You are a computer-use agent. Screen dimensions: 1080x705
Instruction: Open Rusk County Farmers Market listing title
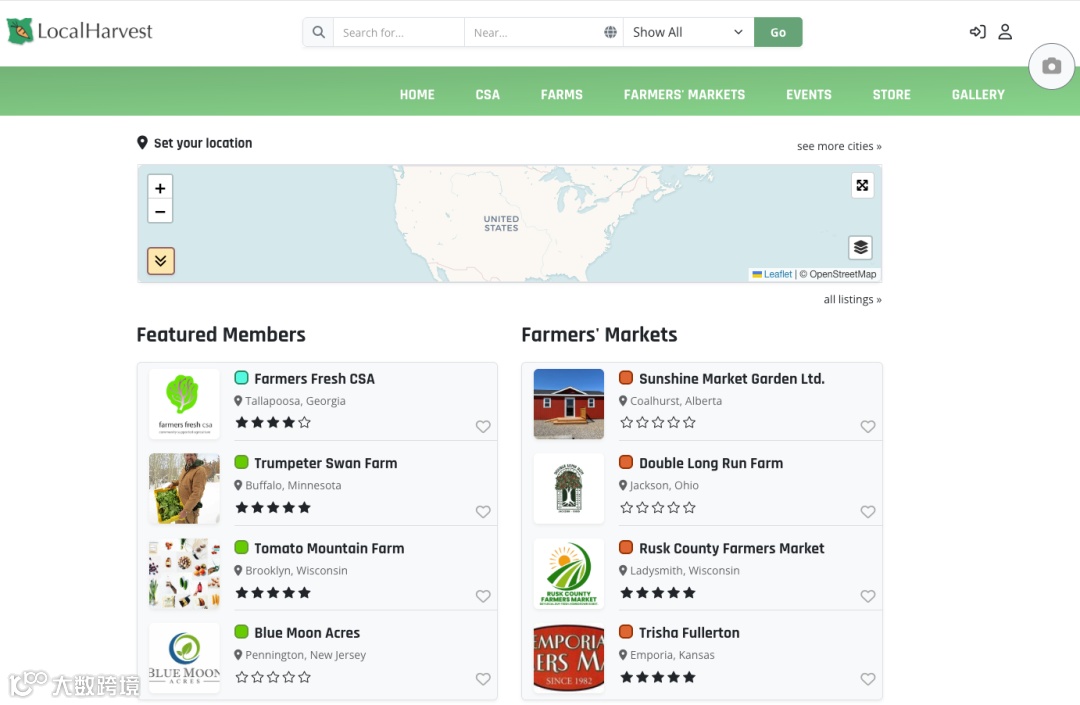click(x=731, y=549)
